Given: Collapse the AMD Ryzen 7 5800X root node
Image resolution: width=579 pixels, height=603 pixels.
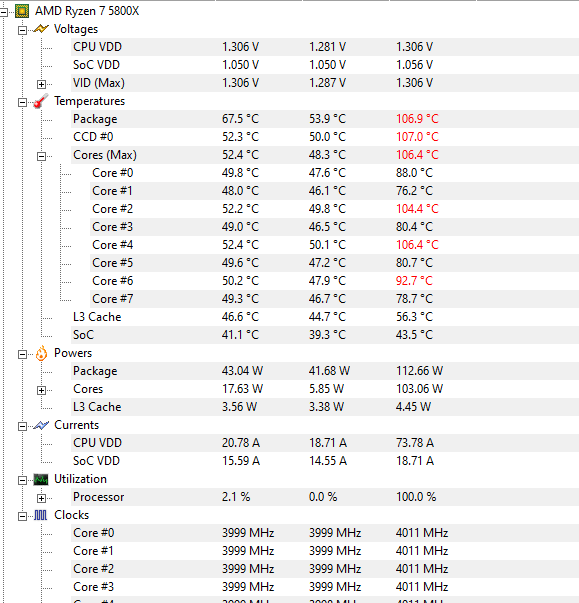Looking at the screenshot, I should pos(3,12).
